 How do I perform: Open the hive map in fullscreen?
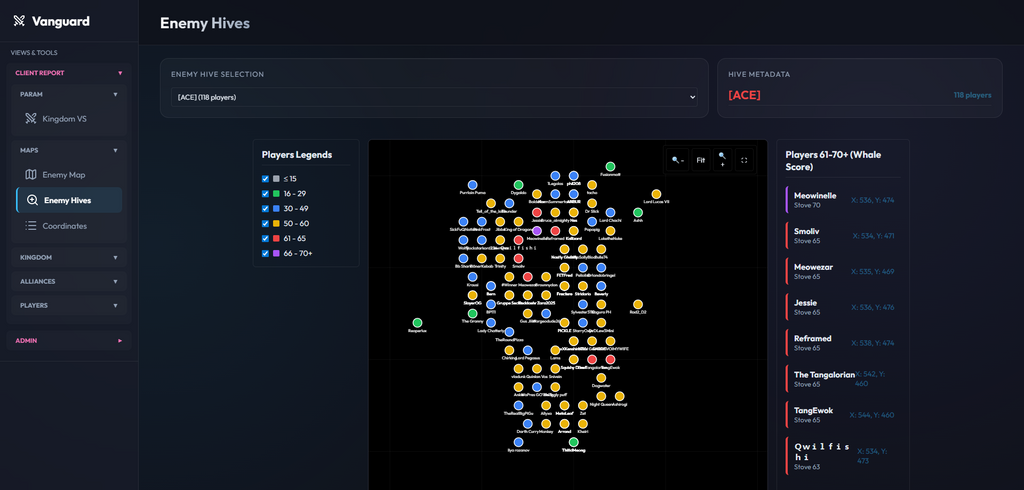point(744,159)
